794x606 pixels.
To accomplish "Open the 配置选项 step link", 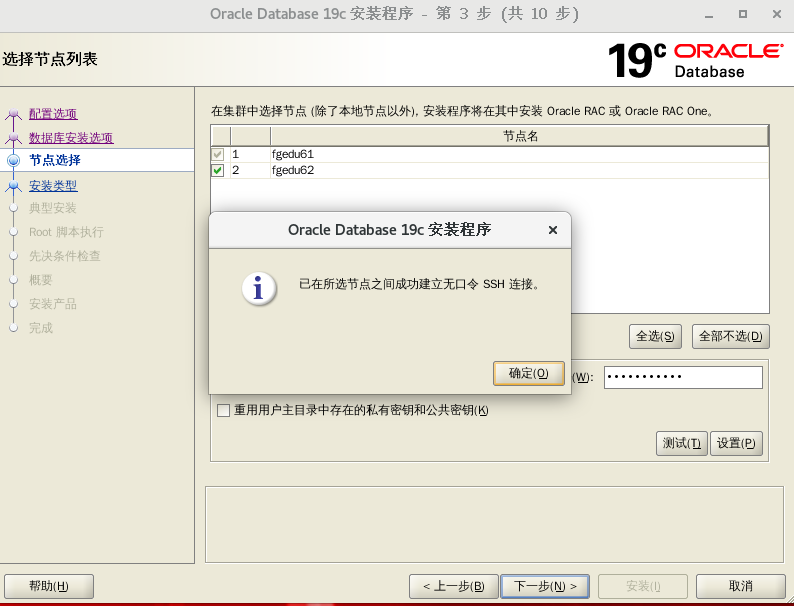I will coord(53,113).
